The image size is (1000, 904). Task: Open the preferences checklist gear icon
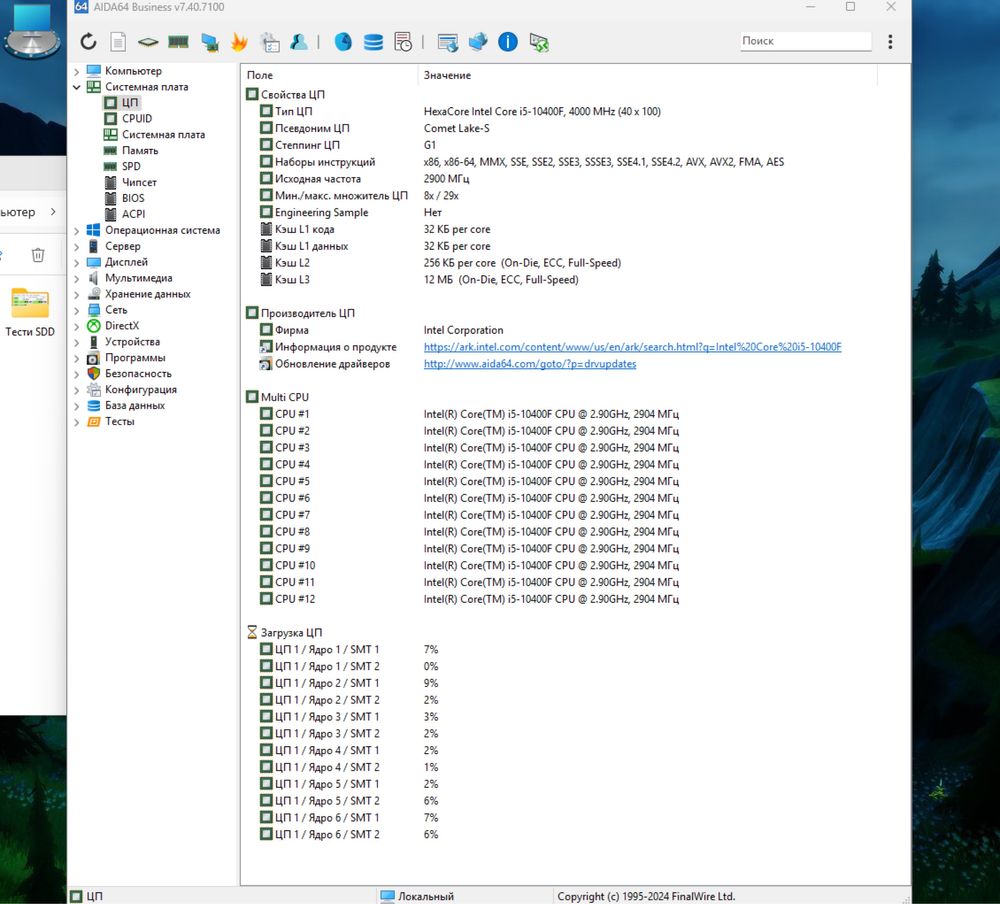coord(270,42)
